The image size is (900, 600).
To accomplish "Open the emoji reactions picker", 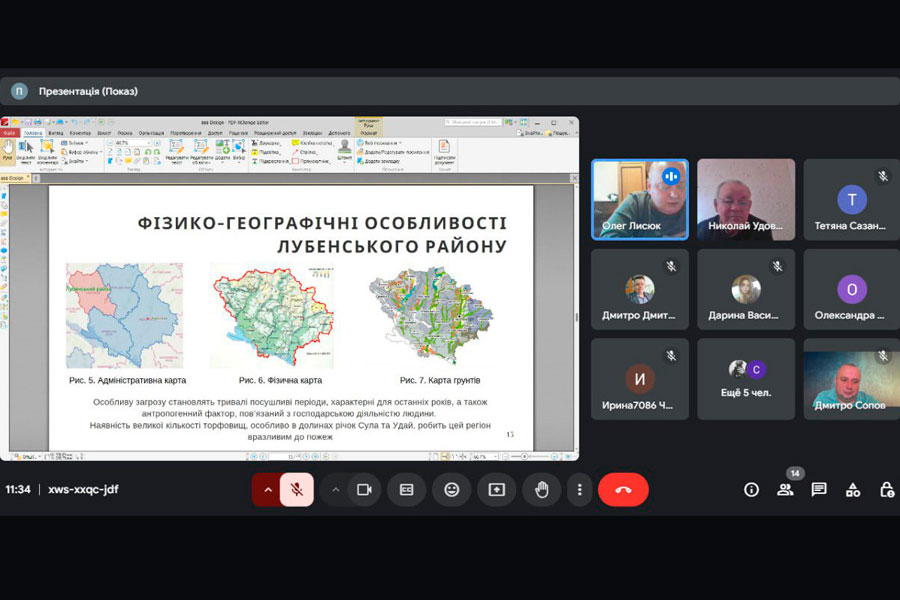I will pyautogui.click(x=452, y=489).
